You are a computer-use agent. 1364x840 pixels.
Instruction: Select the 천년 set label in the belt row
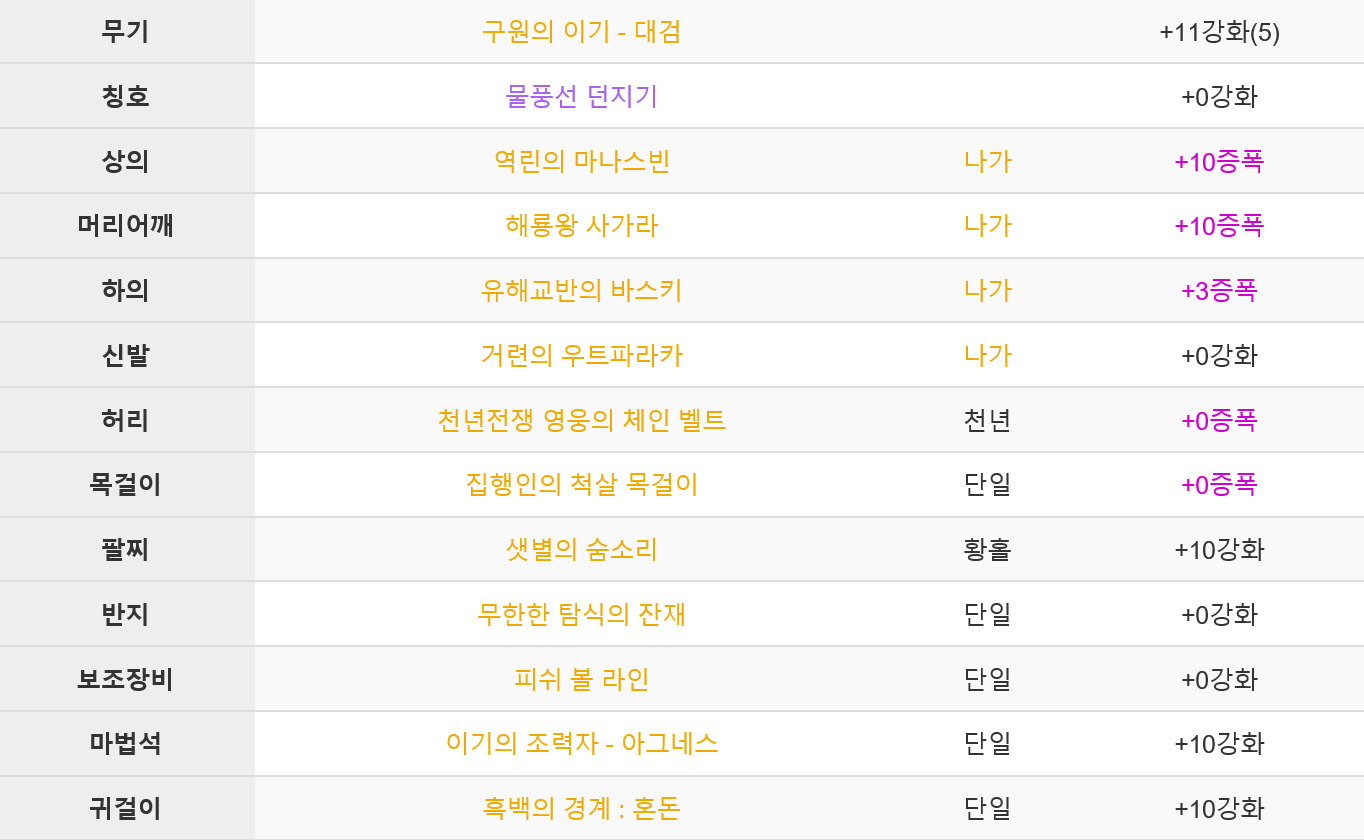click(x=988, y=420)
